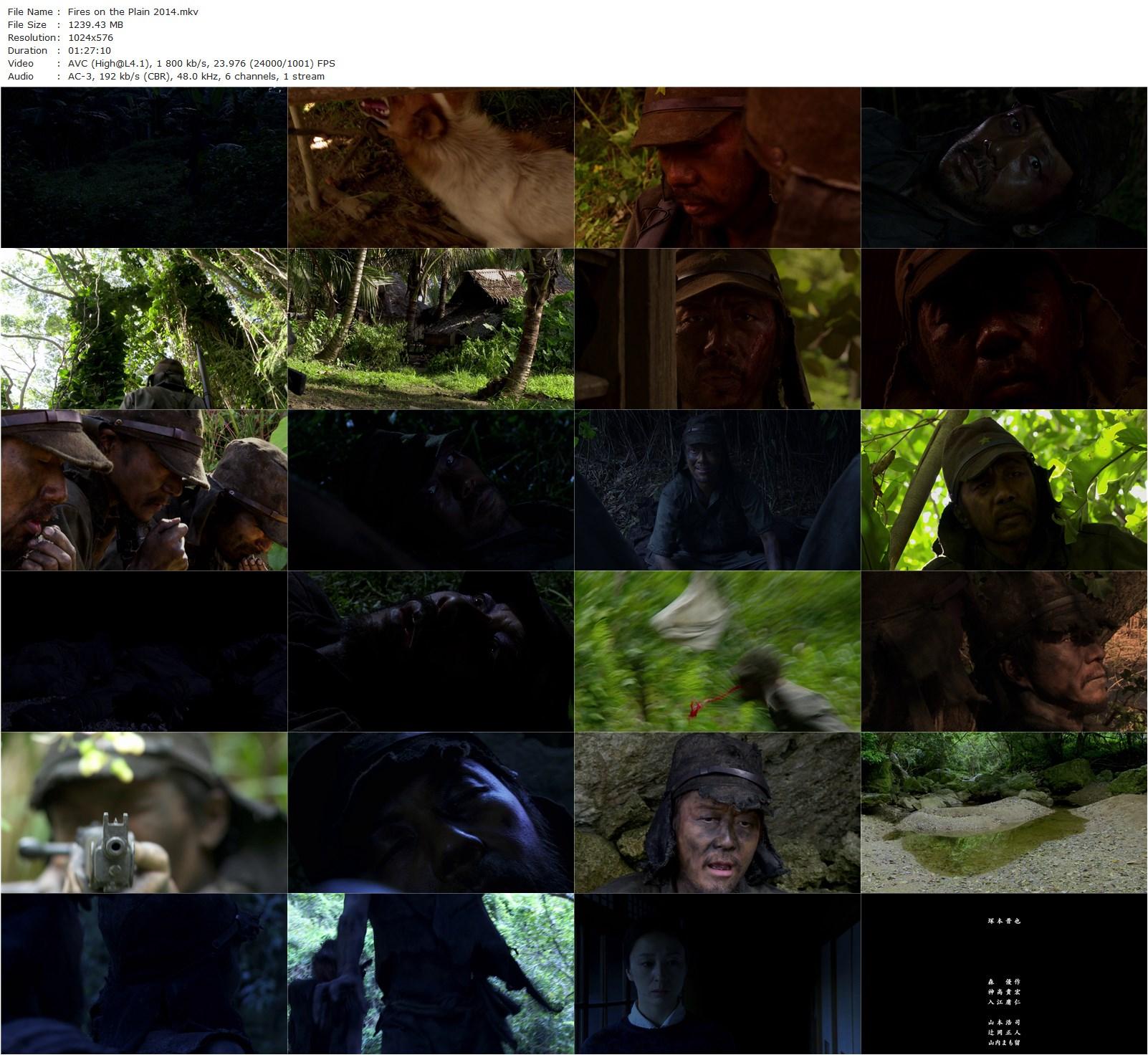This screenshot has width=1148, height=1055.
Task: Select the AC-3 audio info line
Action: [196, 76]
